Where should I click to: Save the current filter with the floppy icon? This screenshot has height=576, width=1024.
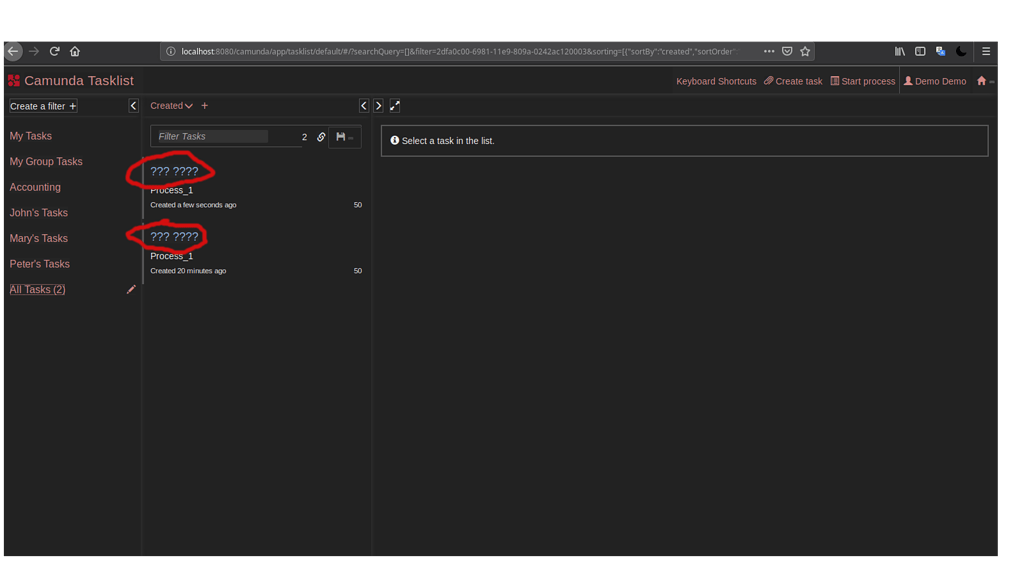[x=340, y=137]
